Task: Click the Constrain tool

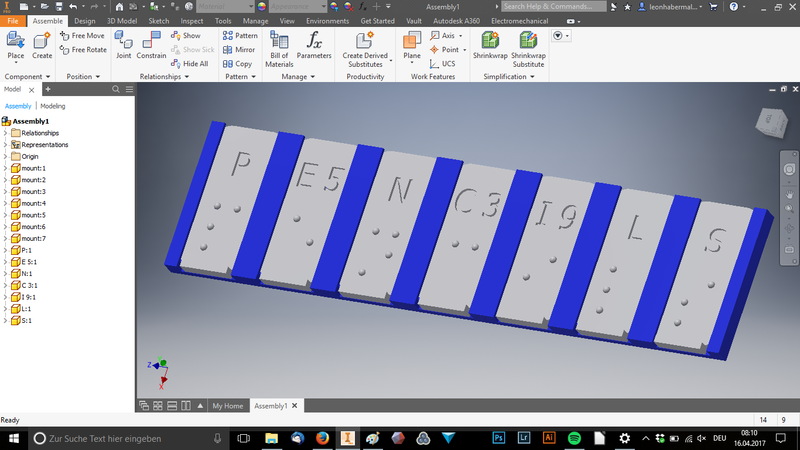Action: pos(151,46)
